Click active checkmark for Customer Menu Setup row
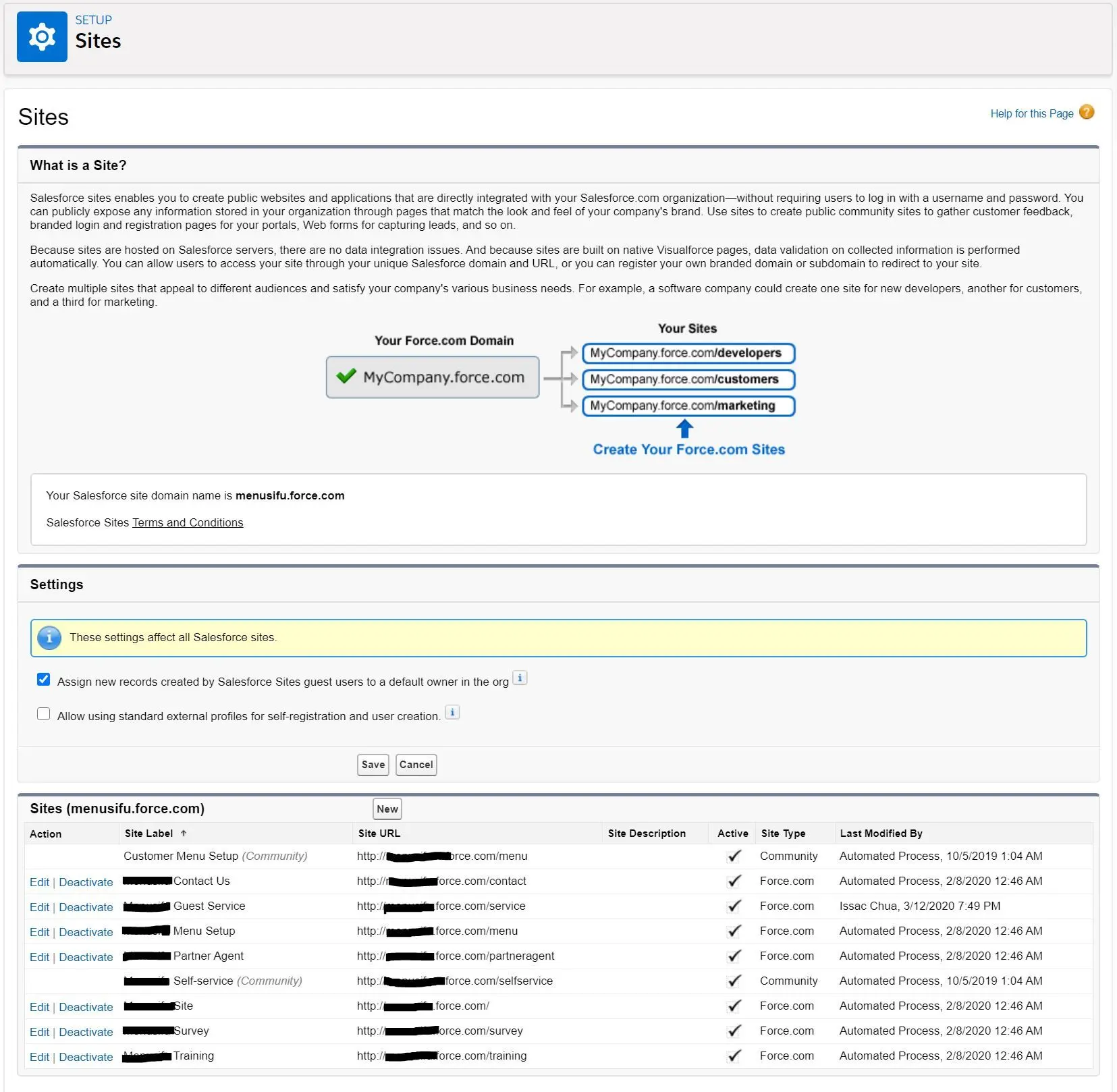Viewport: 1117px width, 1092px height. click(x=734, y=856)
